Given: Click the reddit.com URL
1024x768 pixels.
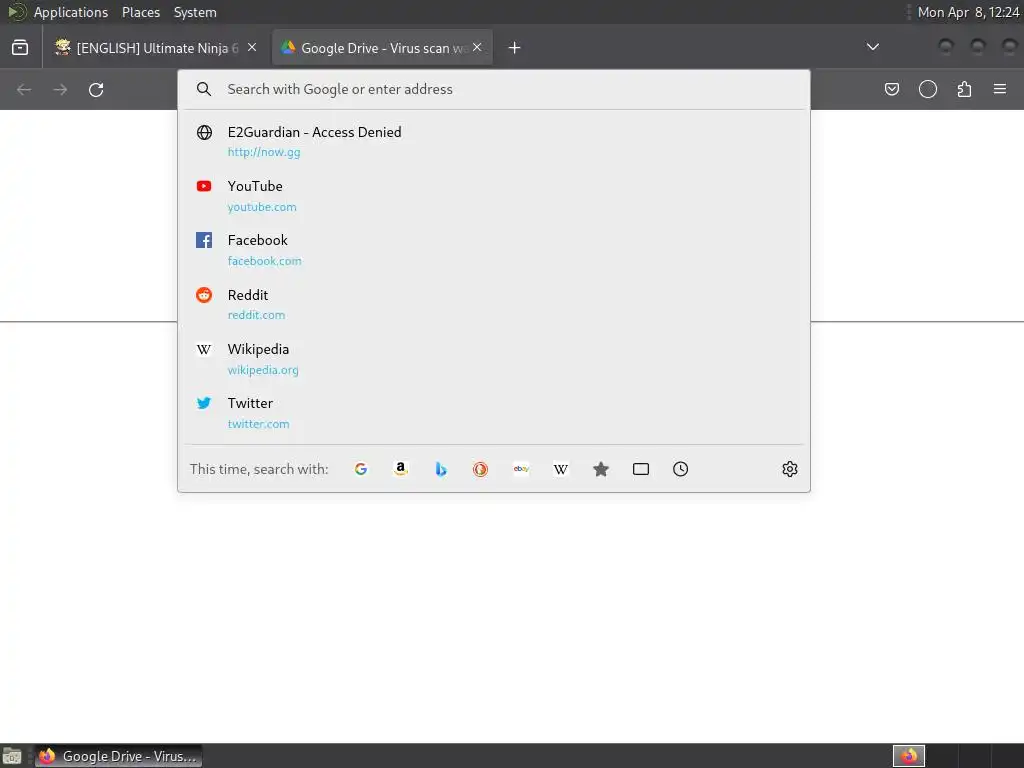Looking at the screenshot, I should click(256, 315).
